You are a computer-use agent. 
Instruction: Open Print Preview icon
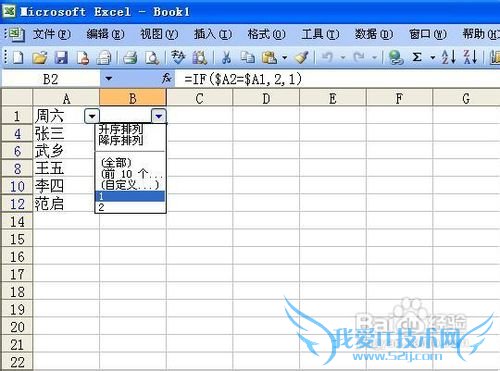pos(152,57)
